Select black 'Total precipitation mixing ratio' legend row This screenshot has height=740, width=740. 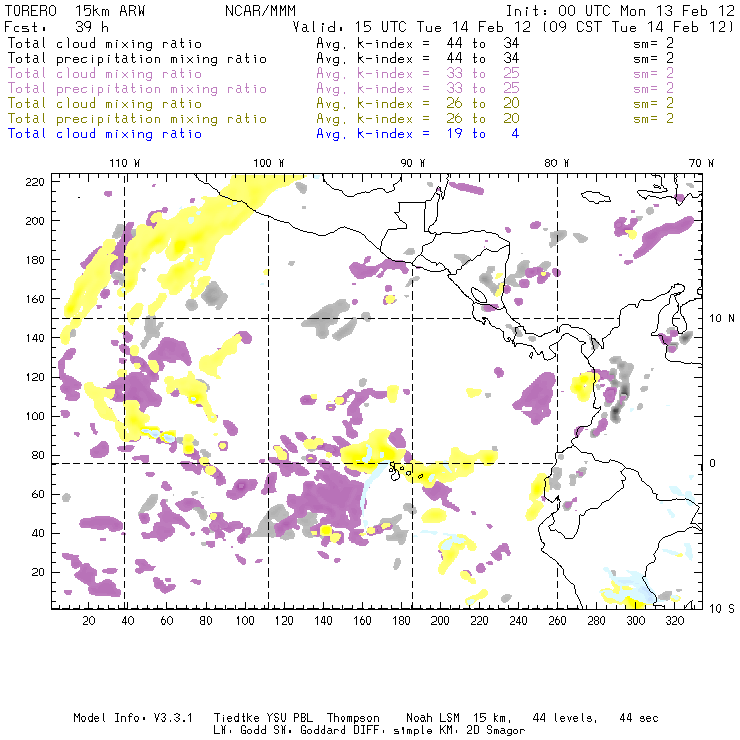(137, 59)
